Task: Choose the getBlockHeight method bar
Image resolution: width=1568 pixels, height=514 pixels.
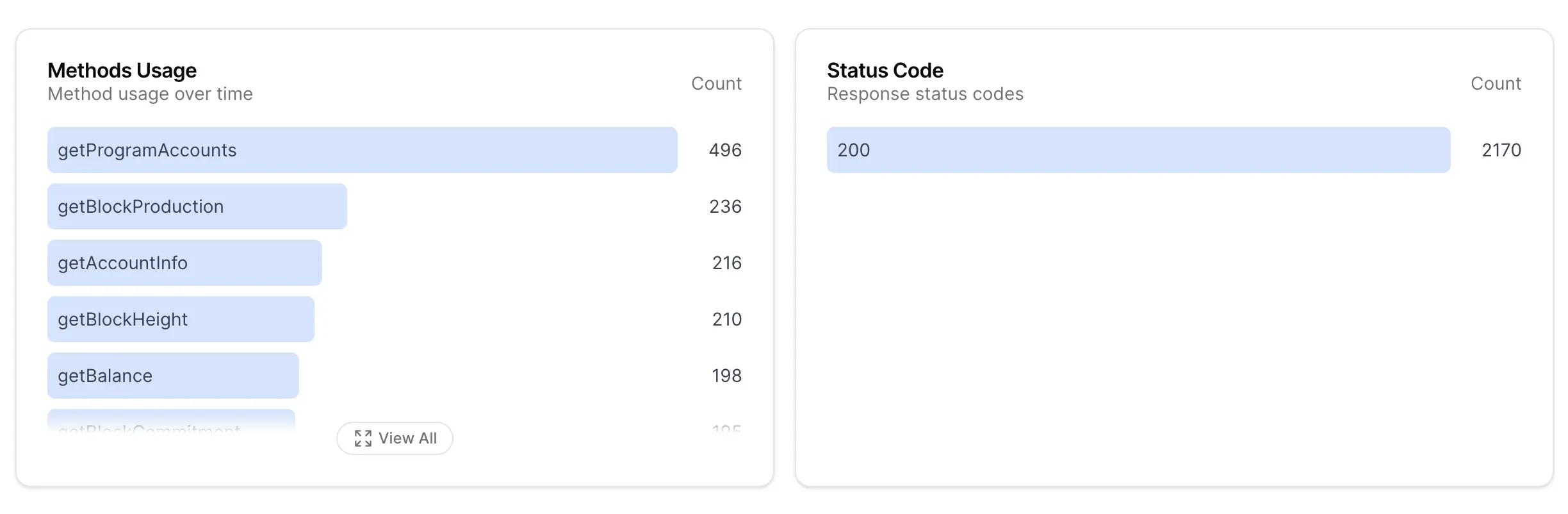Action: point(181,319)
